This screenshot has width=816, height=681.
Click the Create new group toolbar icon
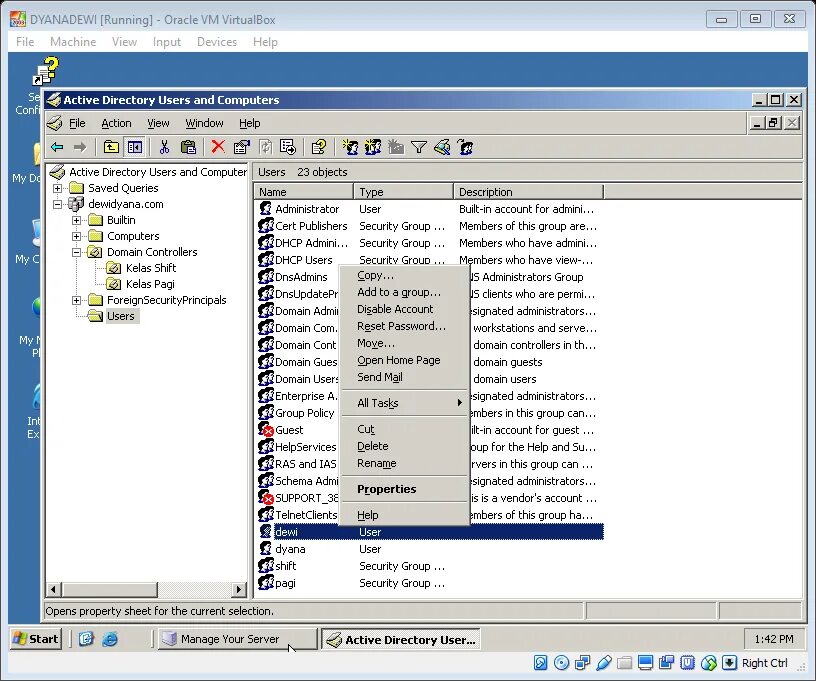(373, 148)
